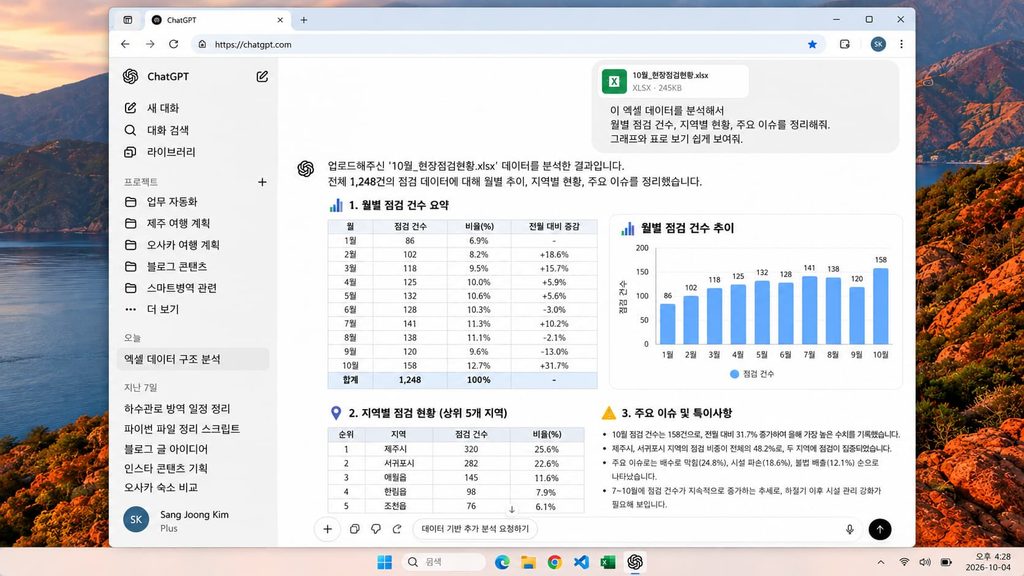This screenshot has width=1024, height=576.
Task: Add a new project with the plus icon
Action: click(x=262, y=182)
